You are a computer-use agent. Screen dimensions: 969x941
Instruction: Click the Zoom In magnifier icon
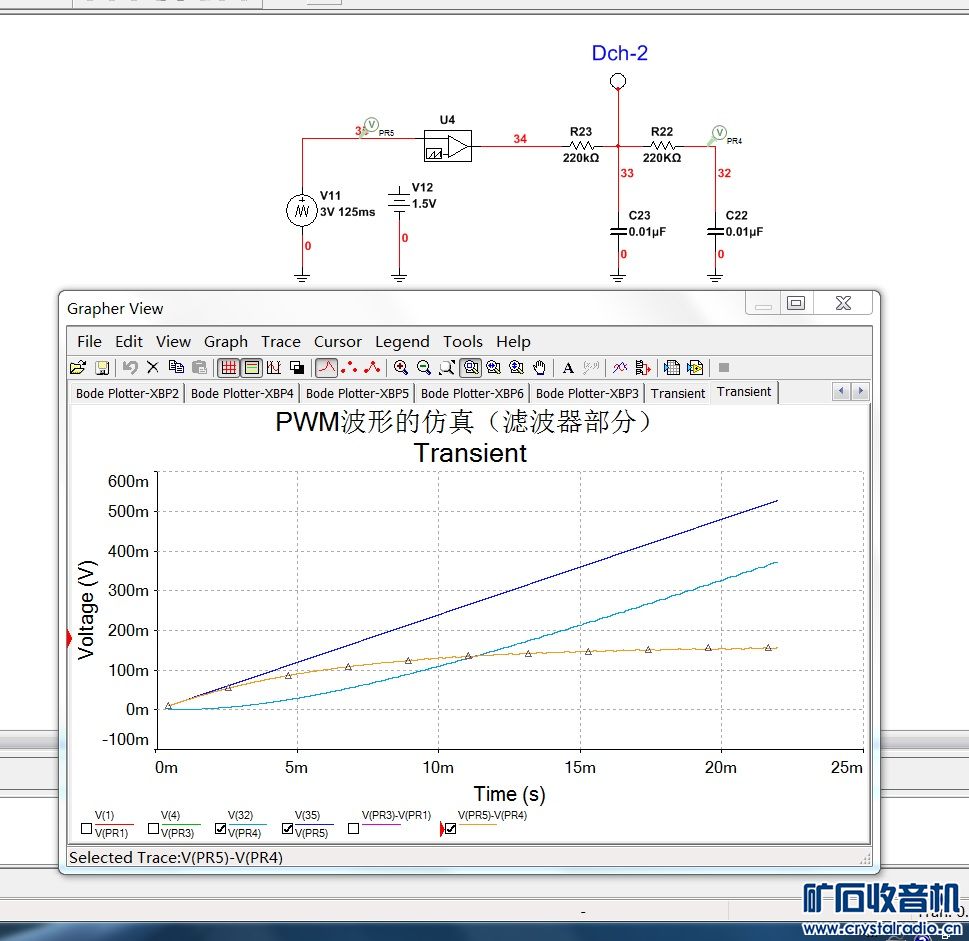click(x=400, y=368)
